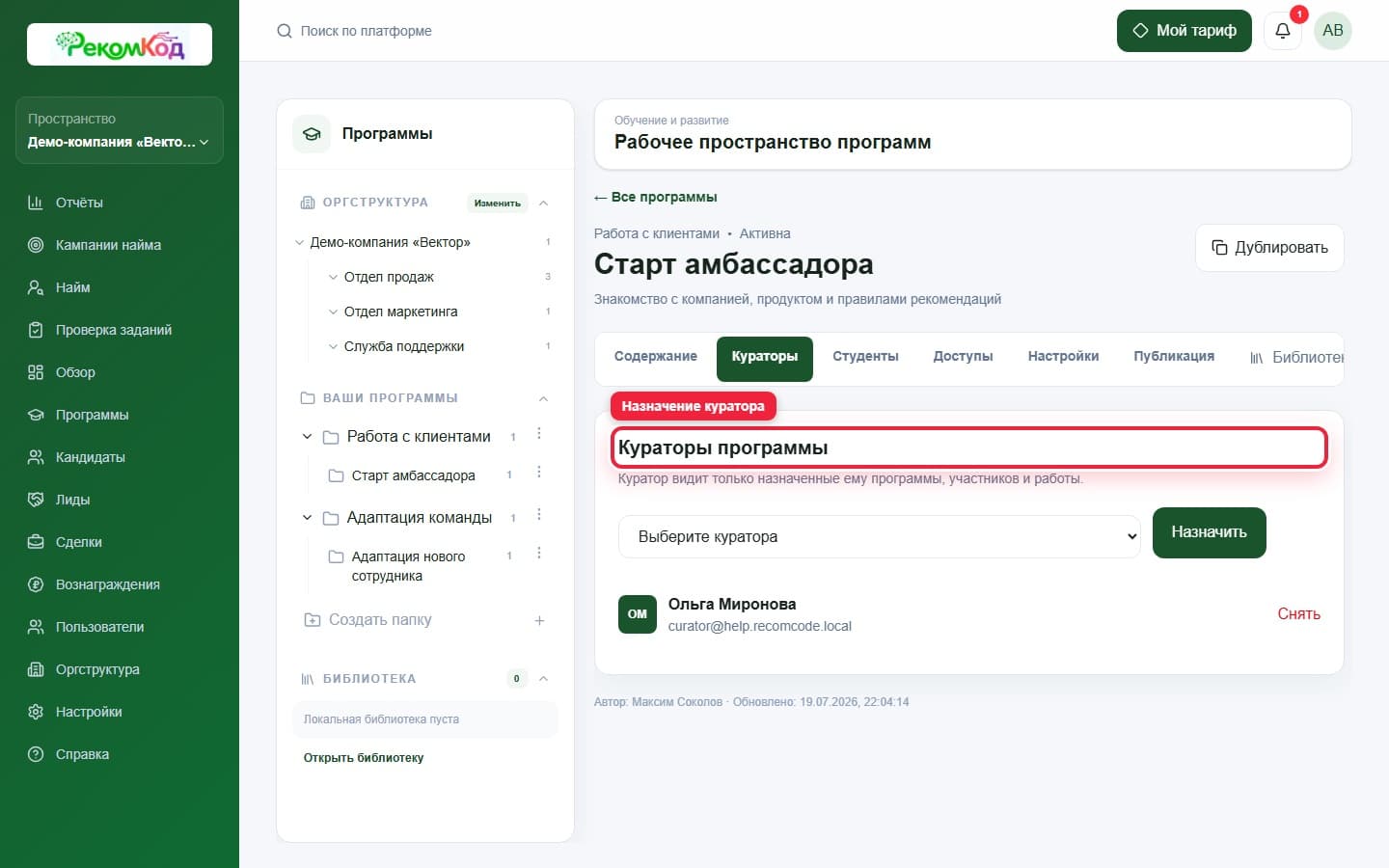Expand the Отдел маркетинга node
Image resolution: width=1389 pixels, height=868 pixels.
click(334, 312)
